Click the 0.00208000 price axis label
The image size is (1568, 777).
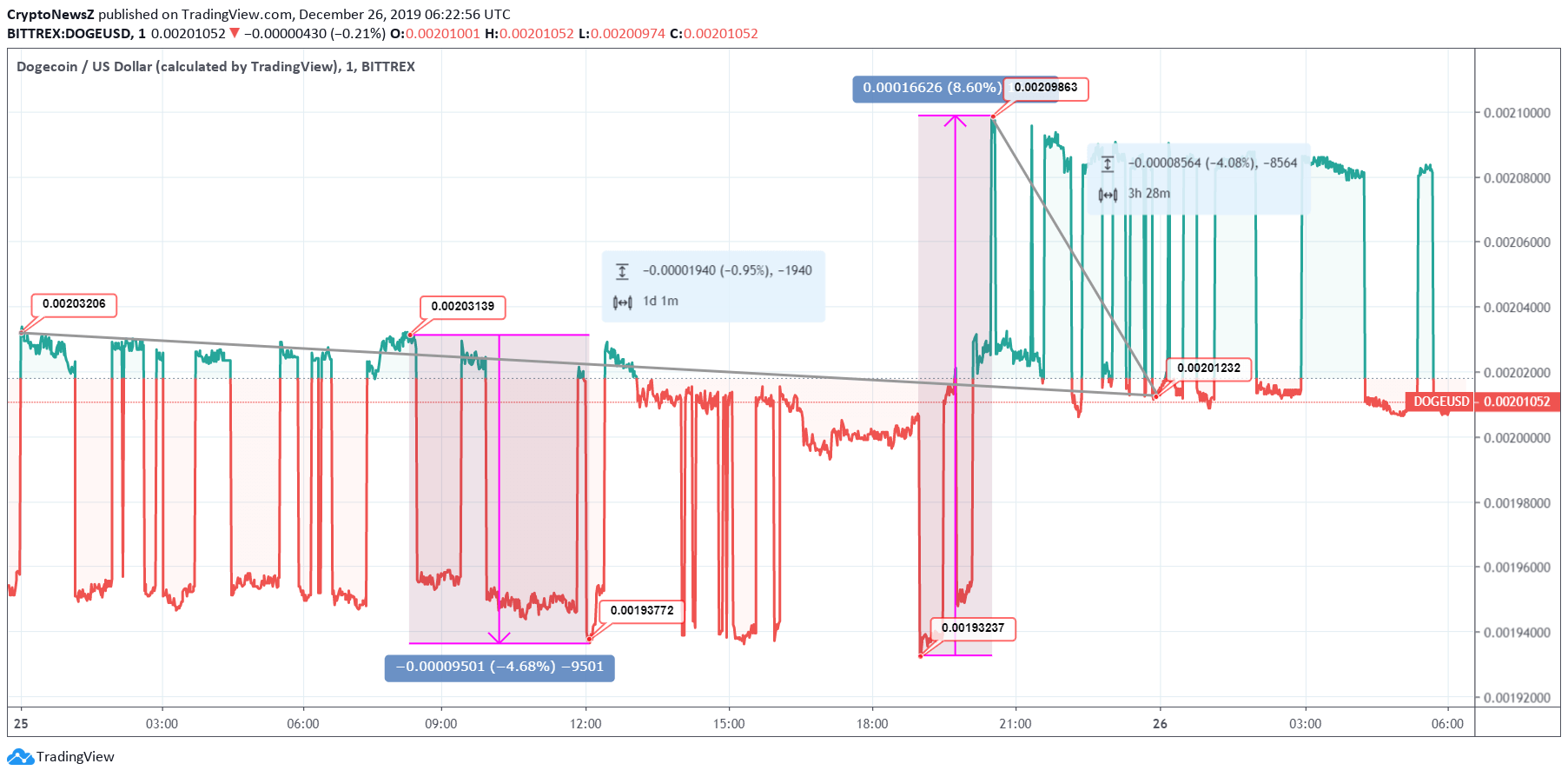click(1517, 178)
